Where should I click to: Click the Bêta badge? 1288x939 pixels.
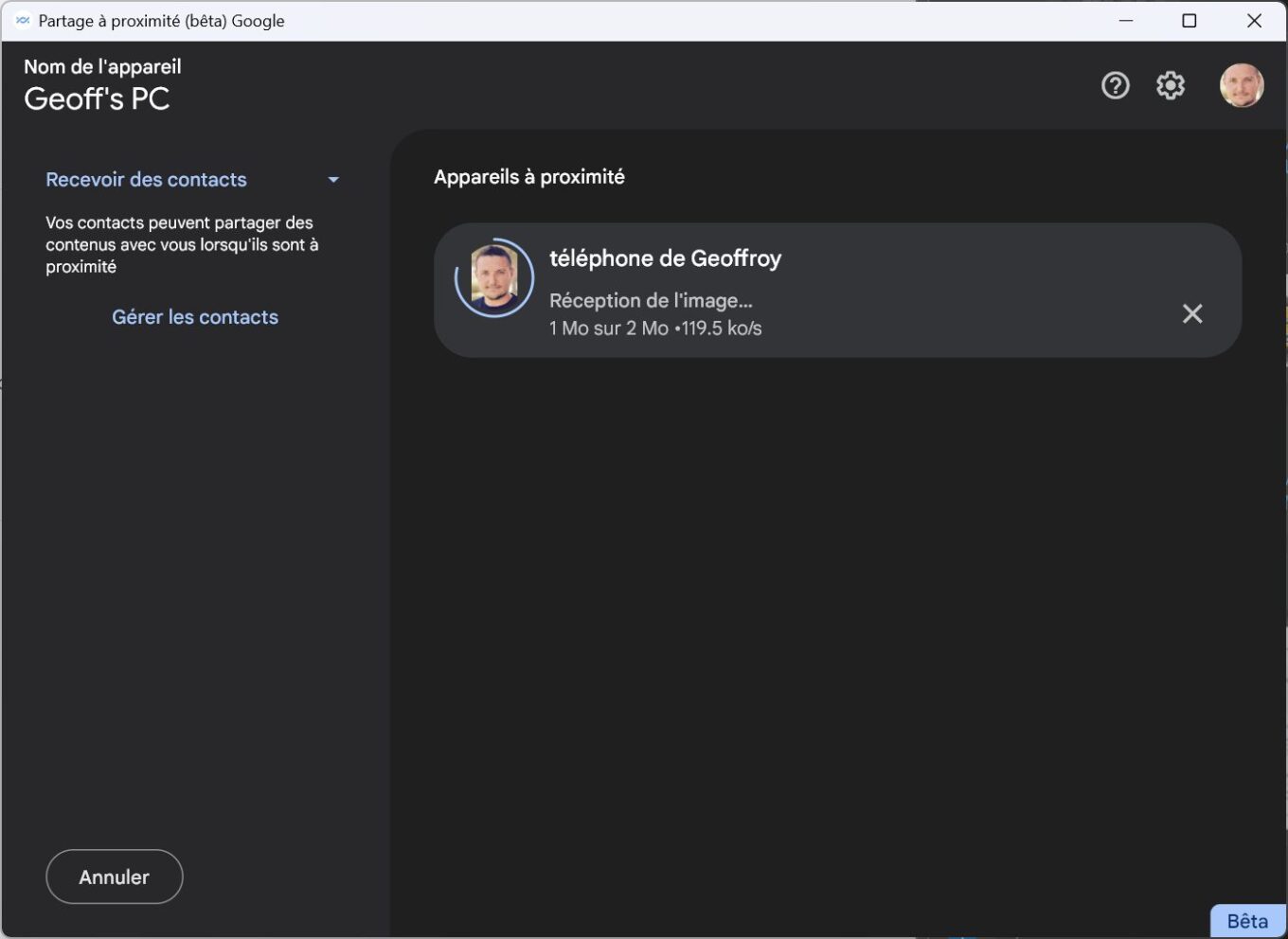tap(1247, 921)
